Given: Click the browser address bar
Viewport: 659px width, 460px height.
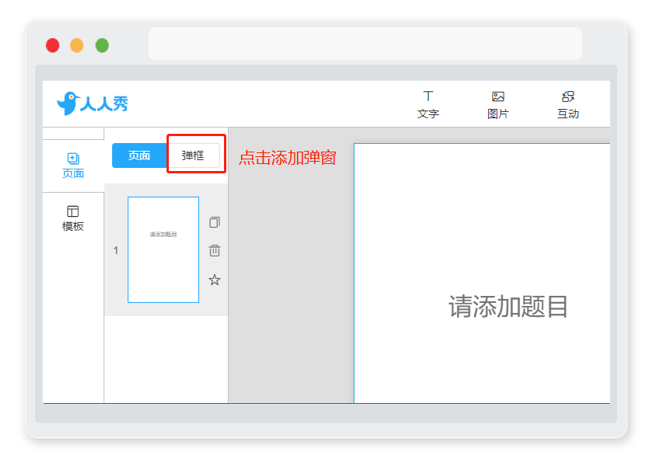Looking at the screenshot, I should pos(365,44).
